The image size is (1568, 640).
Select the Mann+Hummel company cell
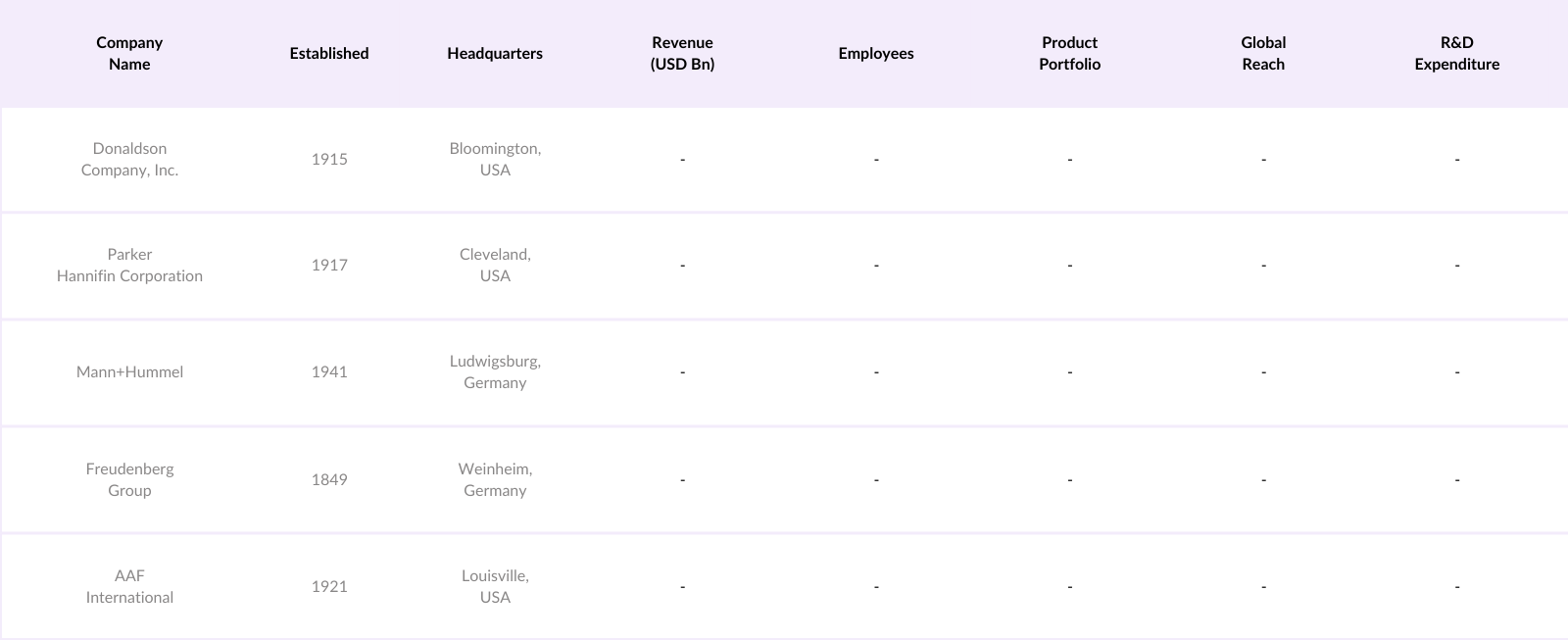(129, 371)
